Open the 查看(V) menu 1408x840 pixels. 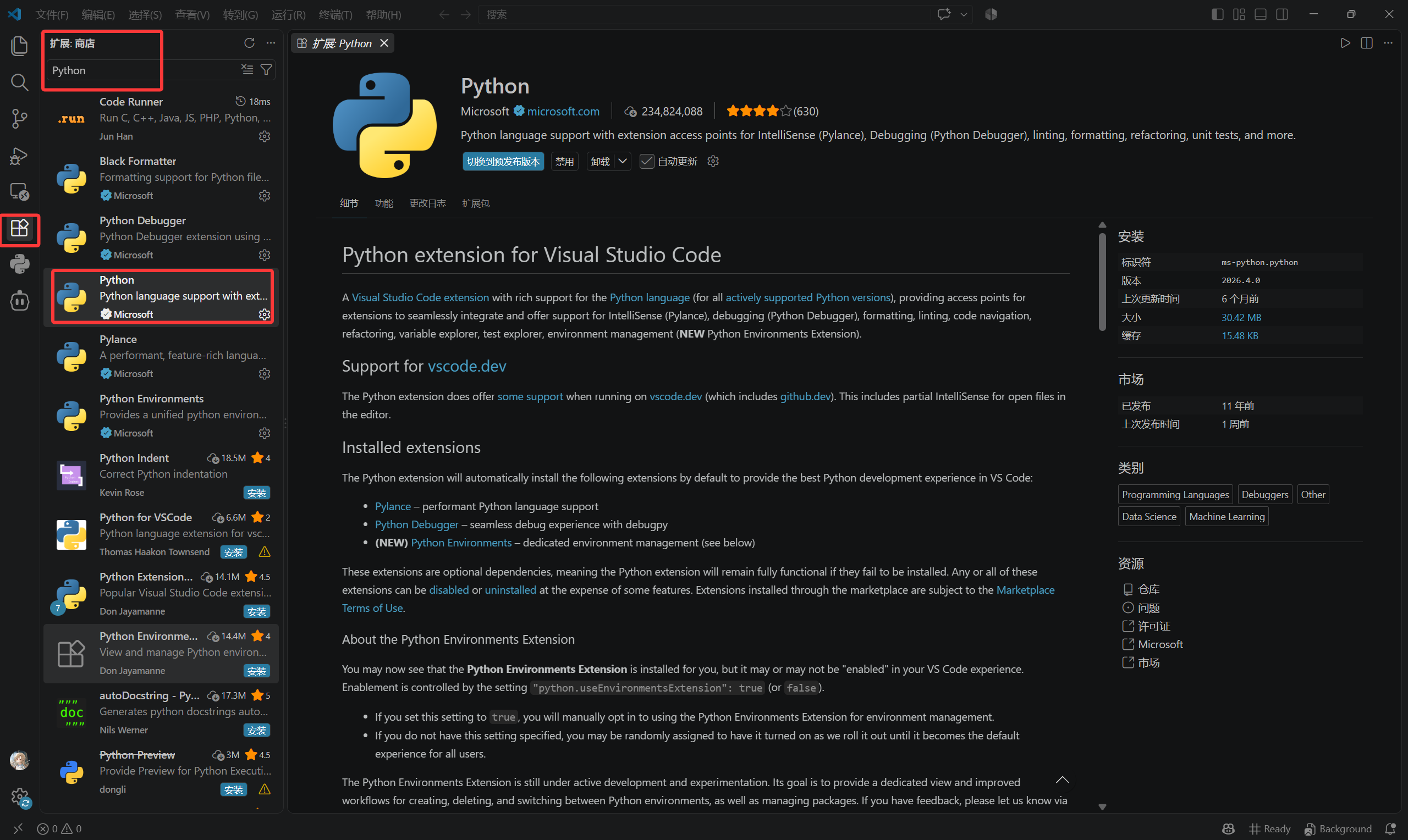coord(193,15)
